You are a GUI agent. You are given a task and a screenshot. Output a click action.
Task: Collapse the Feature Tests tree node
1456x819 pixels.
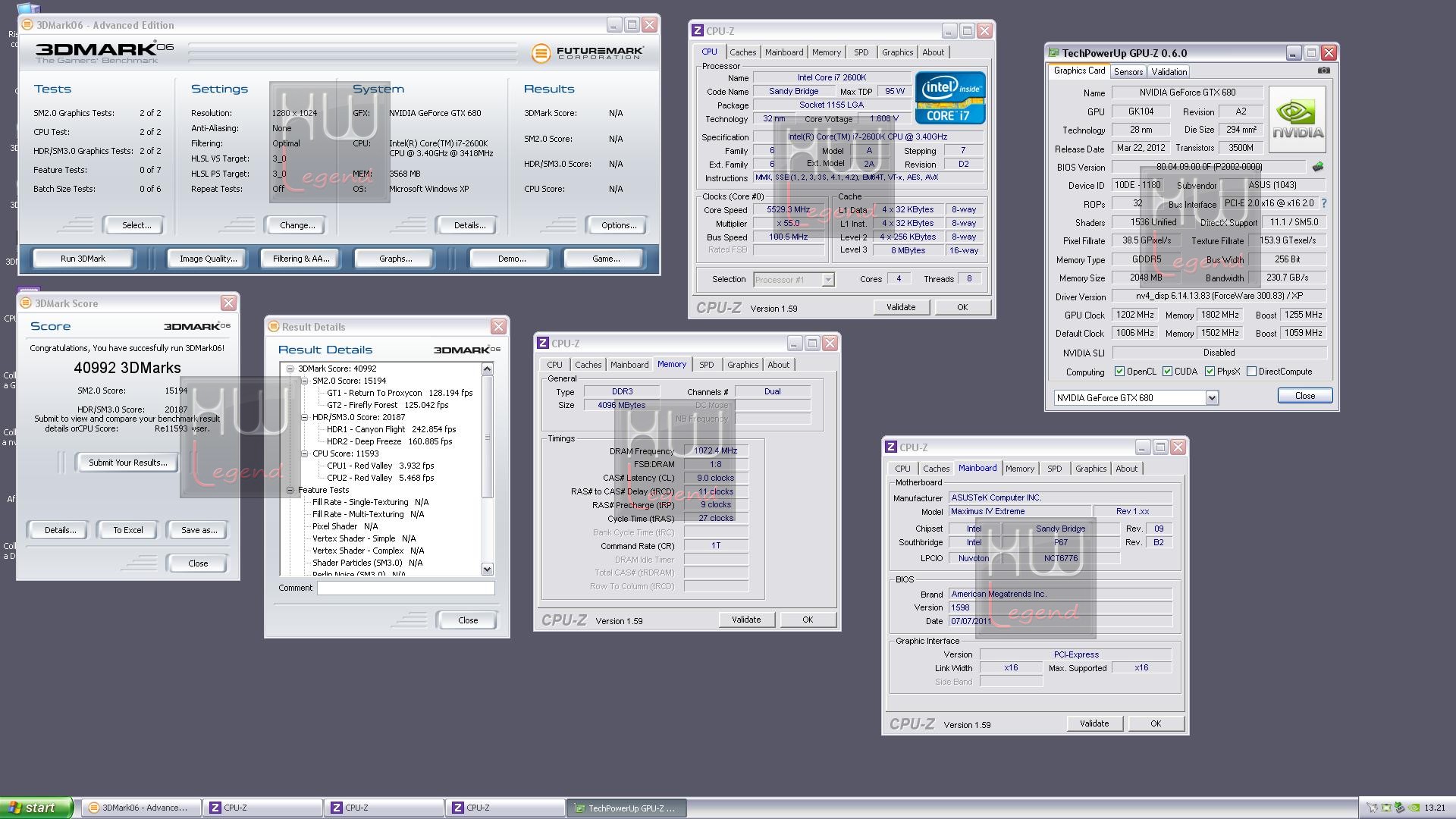(x=290, y=490)
